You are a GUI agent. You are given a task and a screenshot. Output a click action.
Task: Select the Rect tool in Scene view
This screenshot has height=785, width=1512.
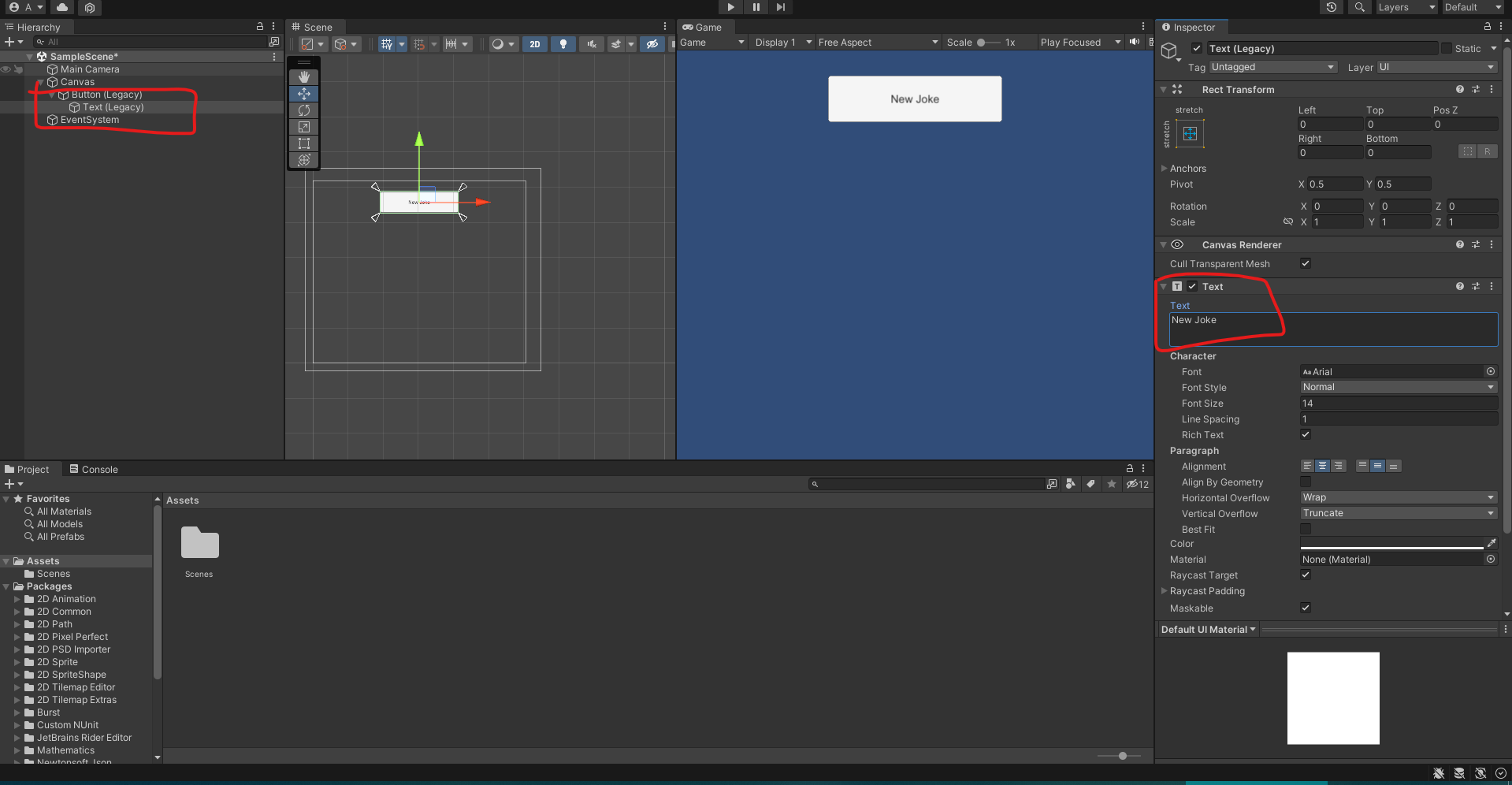(x=304, y=143)
